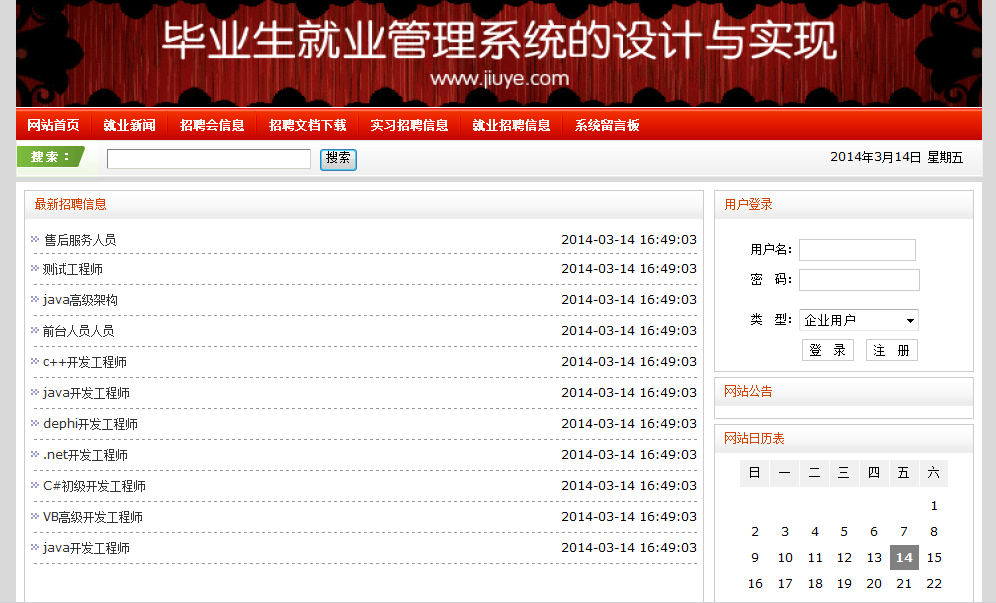Select 招聘会信息 in the navigation bar

click(x=212, y=125)
